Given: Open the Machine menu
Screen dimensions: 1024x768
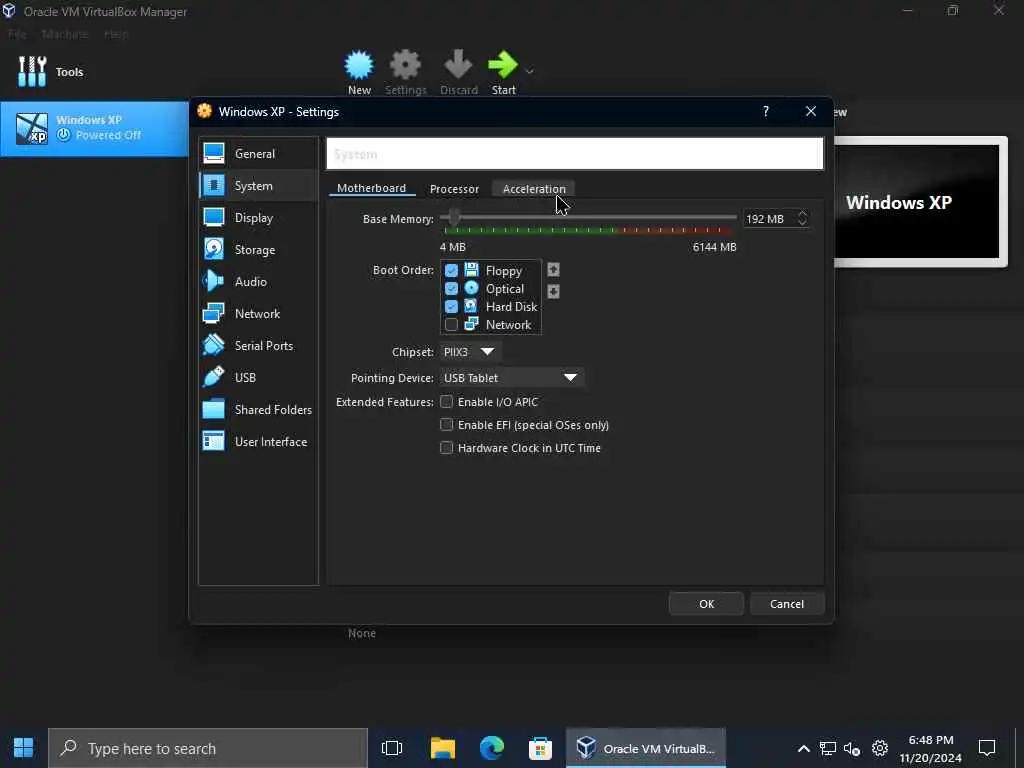Looking at the screenshot, I should point(65,34).
